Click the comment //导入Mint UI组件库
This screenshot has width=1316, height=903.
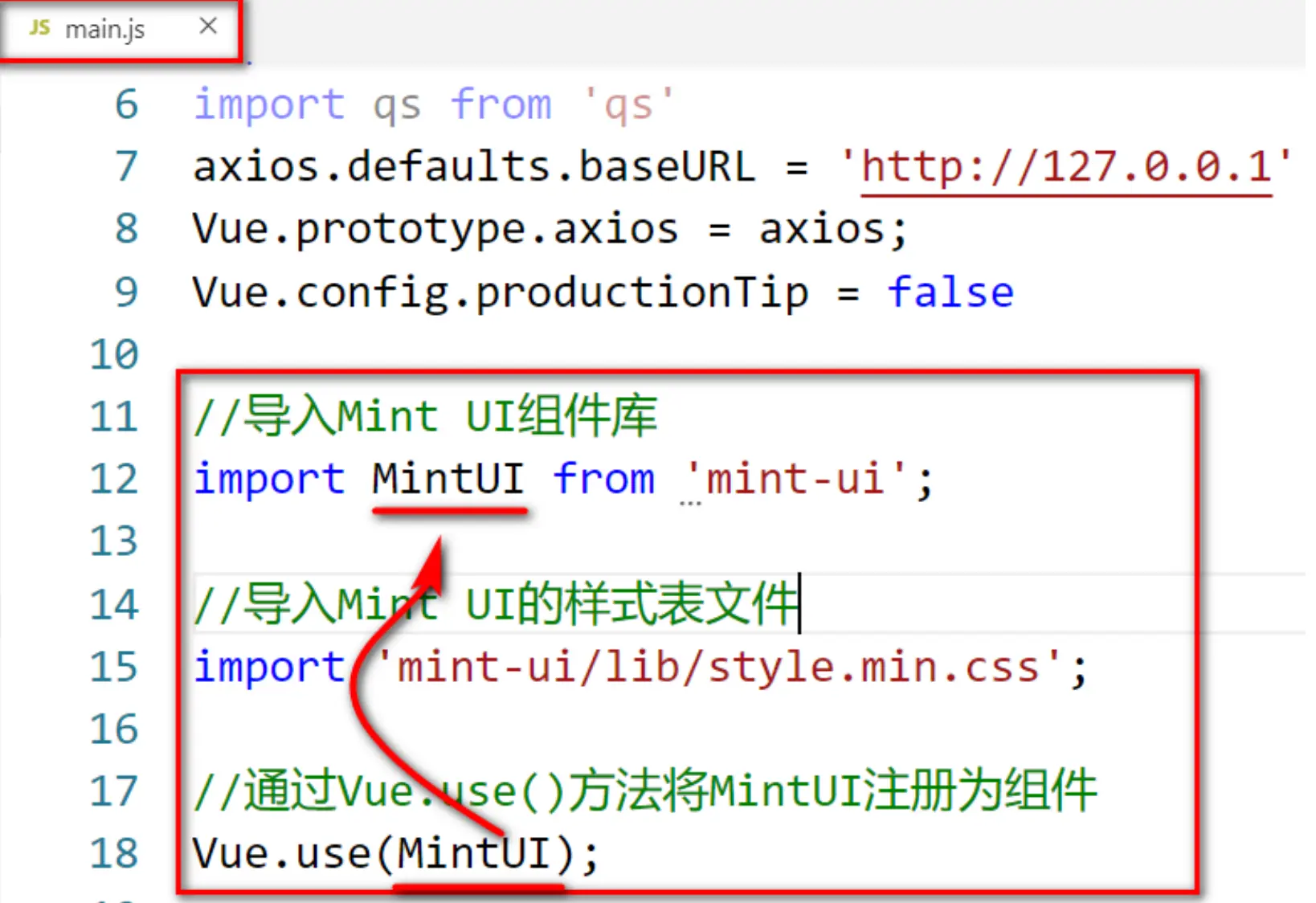click(x=425, y=416)
